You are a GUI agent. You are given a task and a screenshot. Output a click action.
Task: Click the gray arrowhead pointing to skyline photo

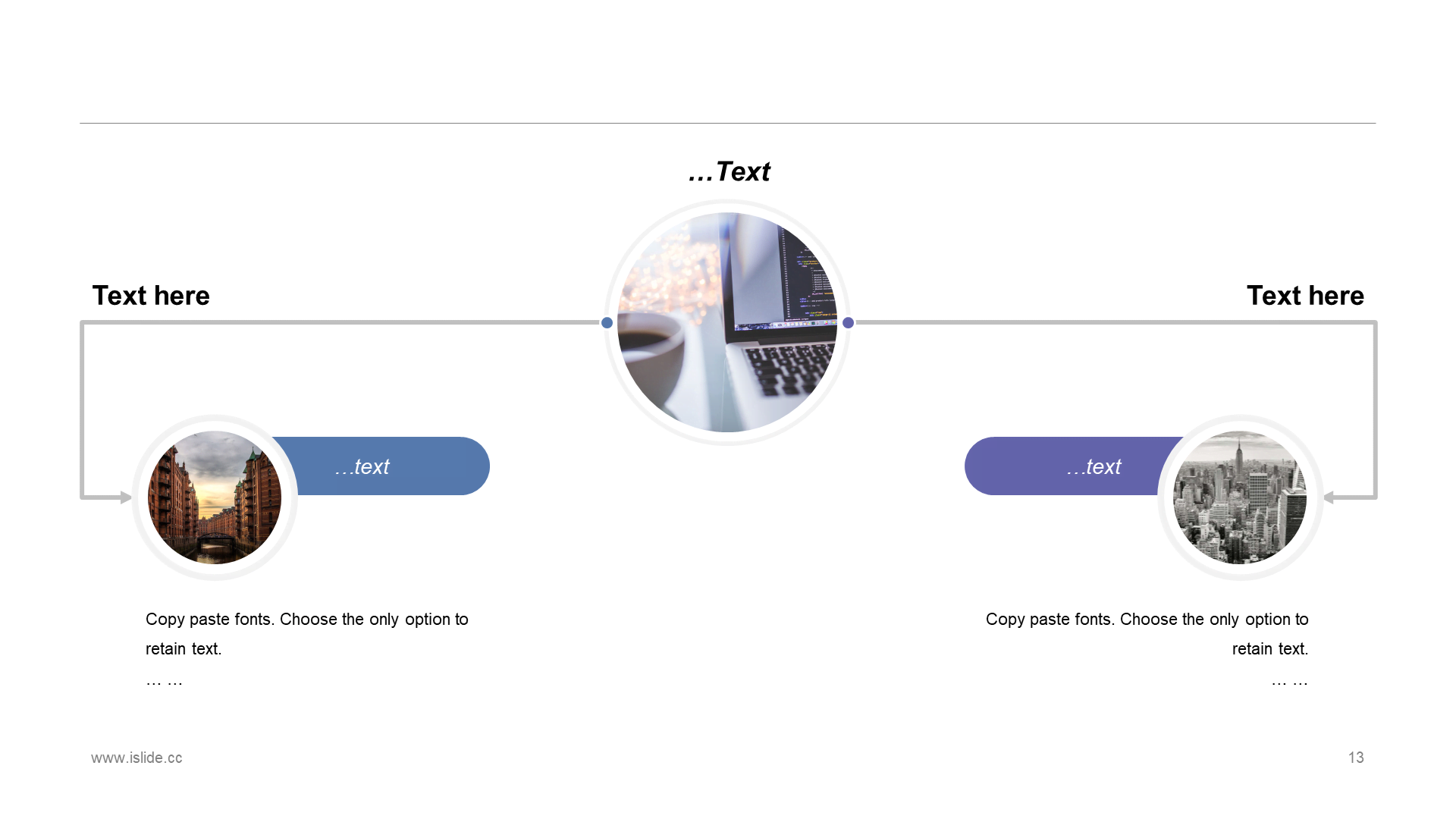point(1329,497)
